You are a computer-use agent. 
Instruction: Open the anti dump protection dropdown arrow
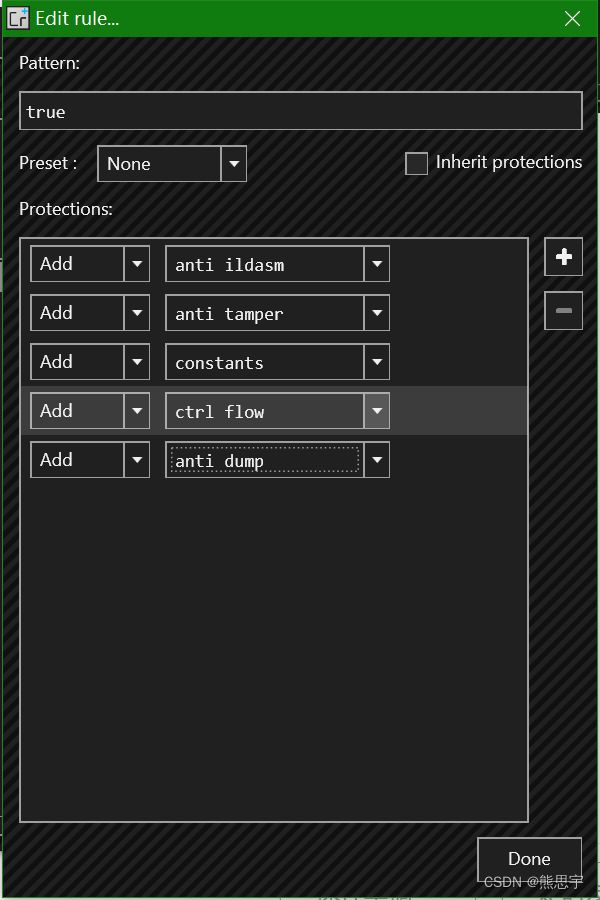pos(377,459)
